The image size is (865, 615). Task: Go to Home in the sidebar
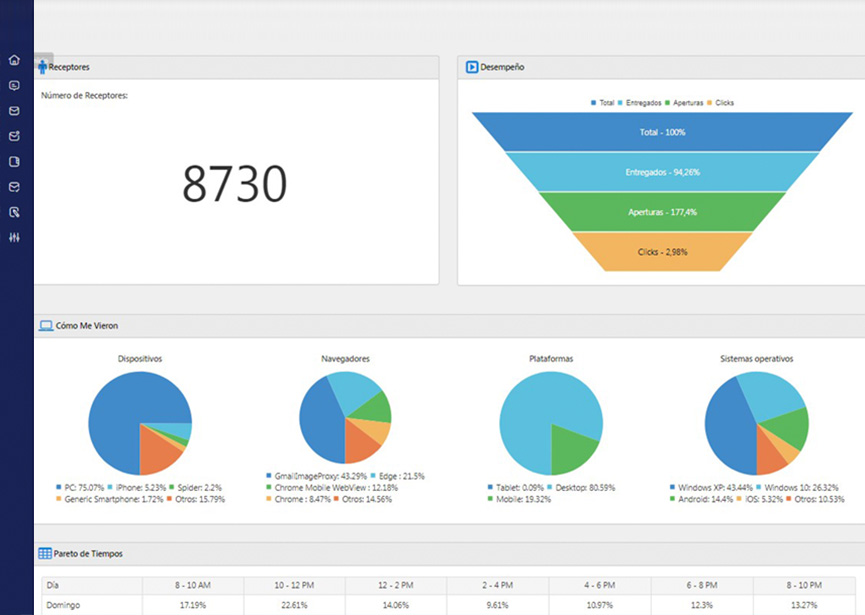pos(14,60)
